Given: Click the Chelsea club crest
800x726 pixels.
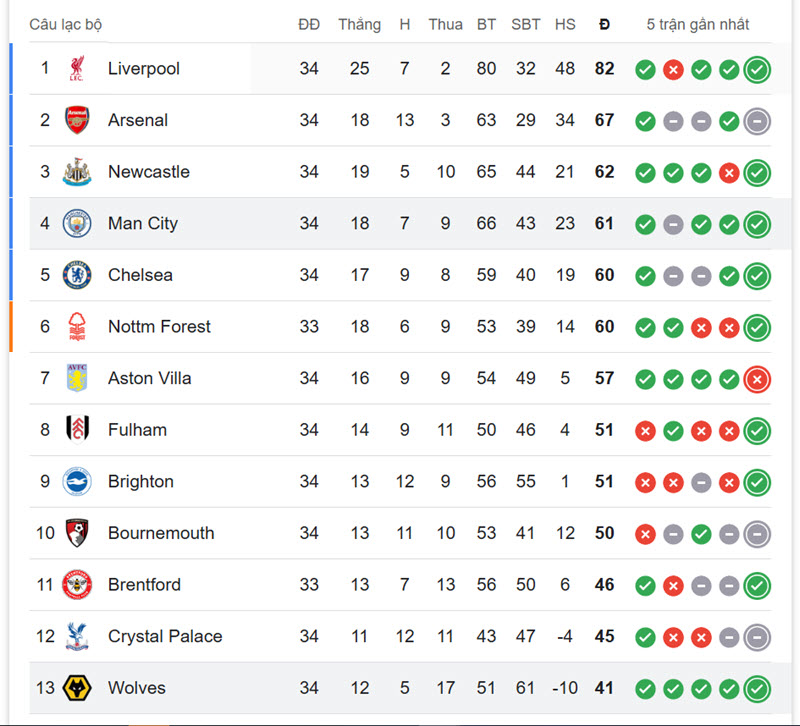Looking at the screenshot, I should (x=77, y=275).
